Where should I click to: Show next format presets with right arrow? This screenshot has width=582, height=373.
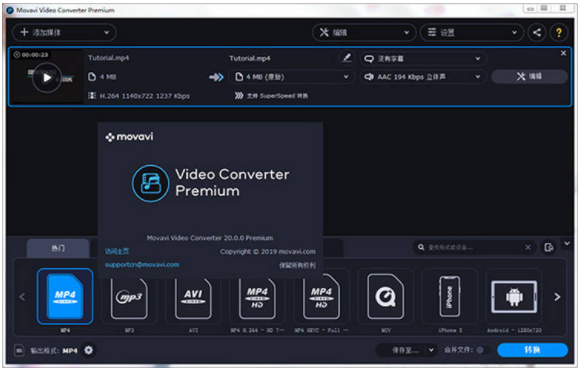pos(557,297)
